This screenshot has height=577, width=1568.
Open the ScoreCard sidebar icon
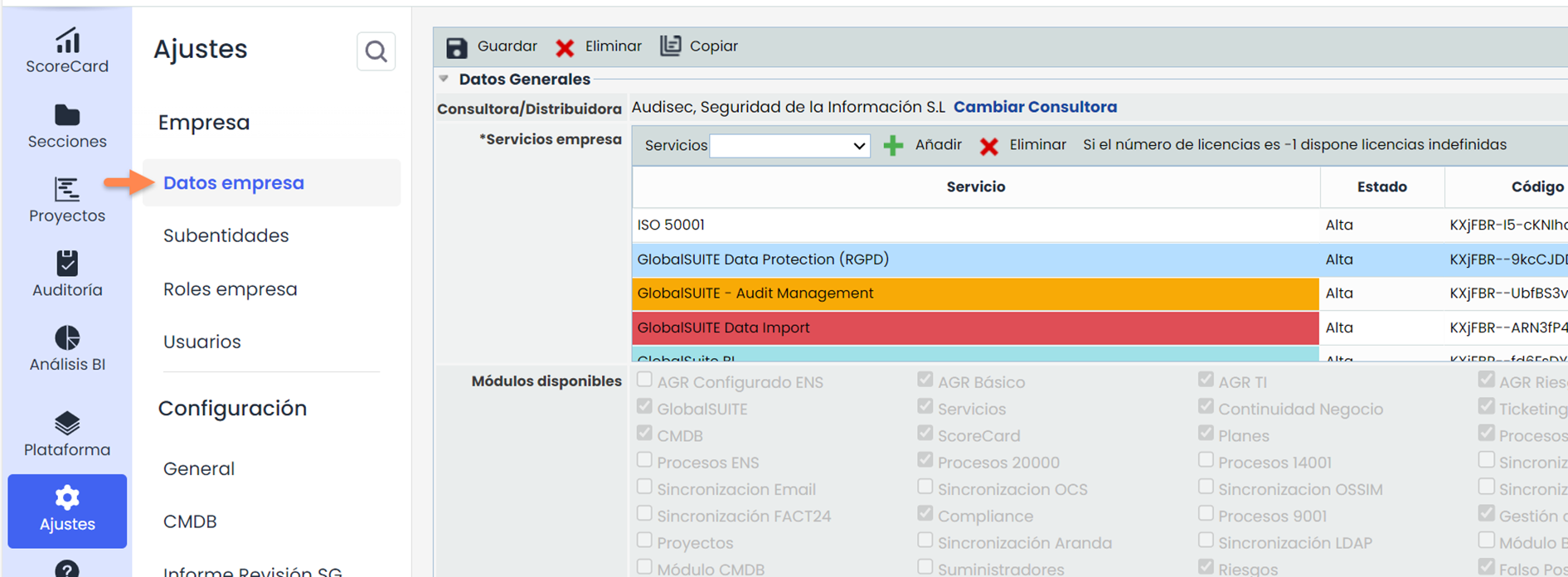[67, 40]
